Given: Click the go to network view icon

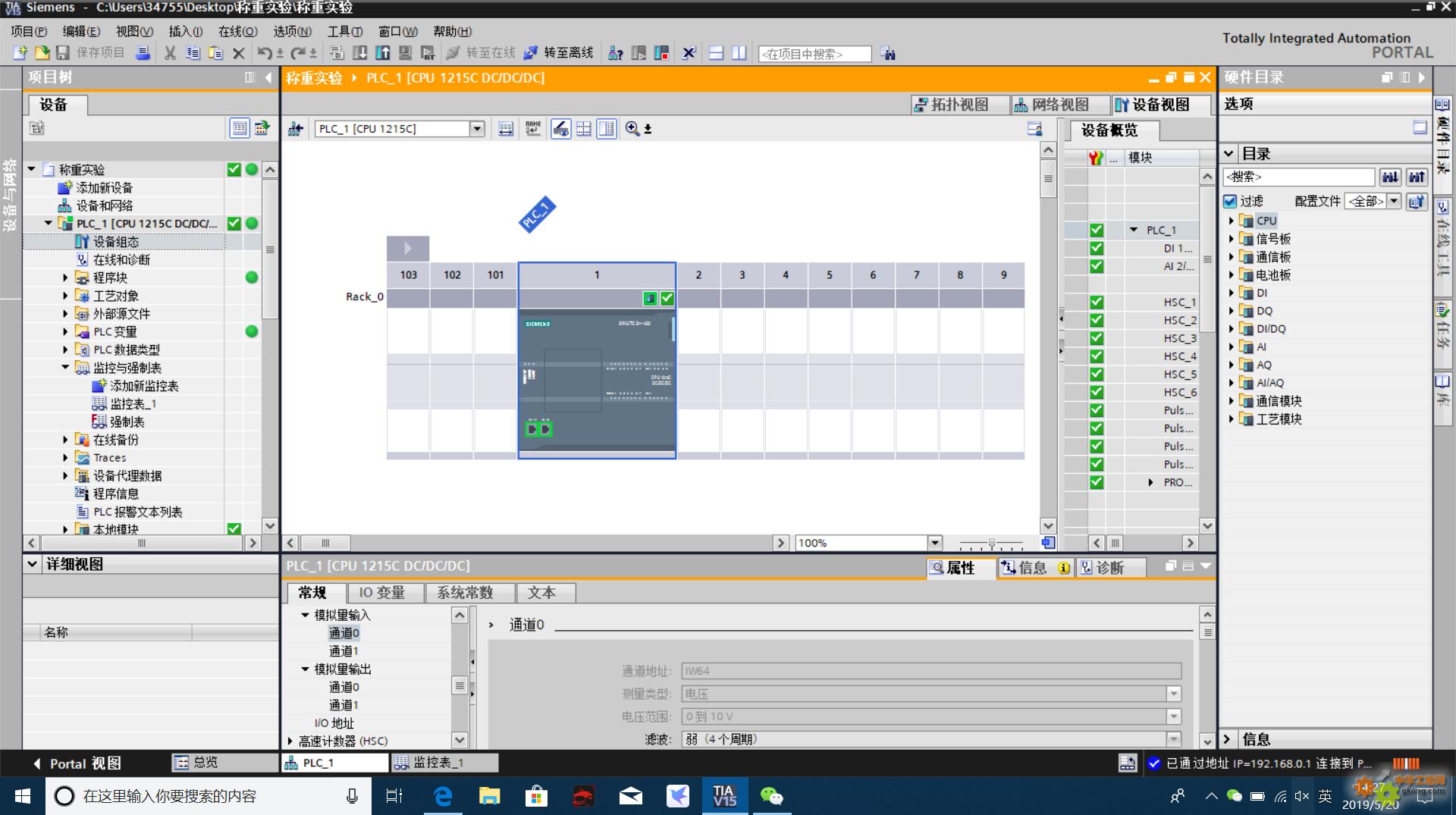Looking at the screenshot, I should click(296, 129).
